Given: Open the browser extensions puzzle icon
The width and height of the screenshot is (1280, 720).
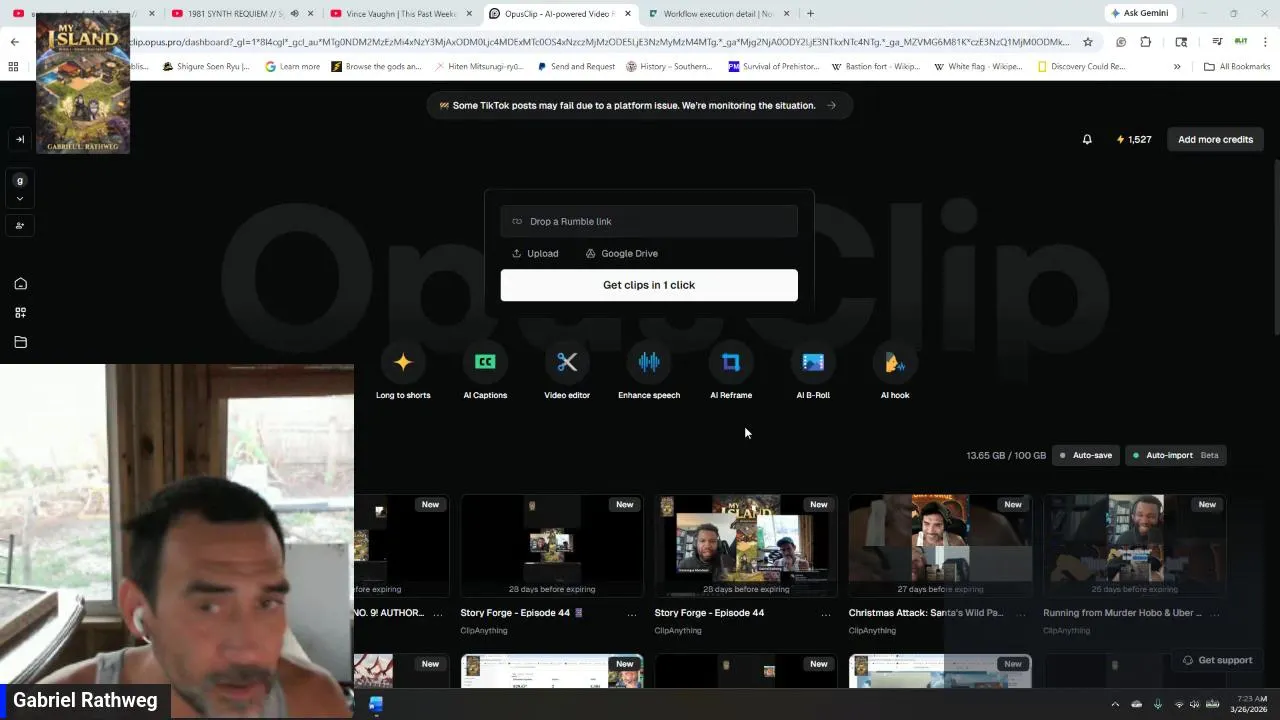Looking at the screenshot, I should [x=1146, y=42].
